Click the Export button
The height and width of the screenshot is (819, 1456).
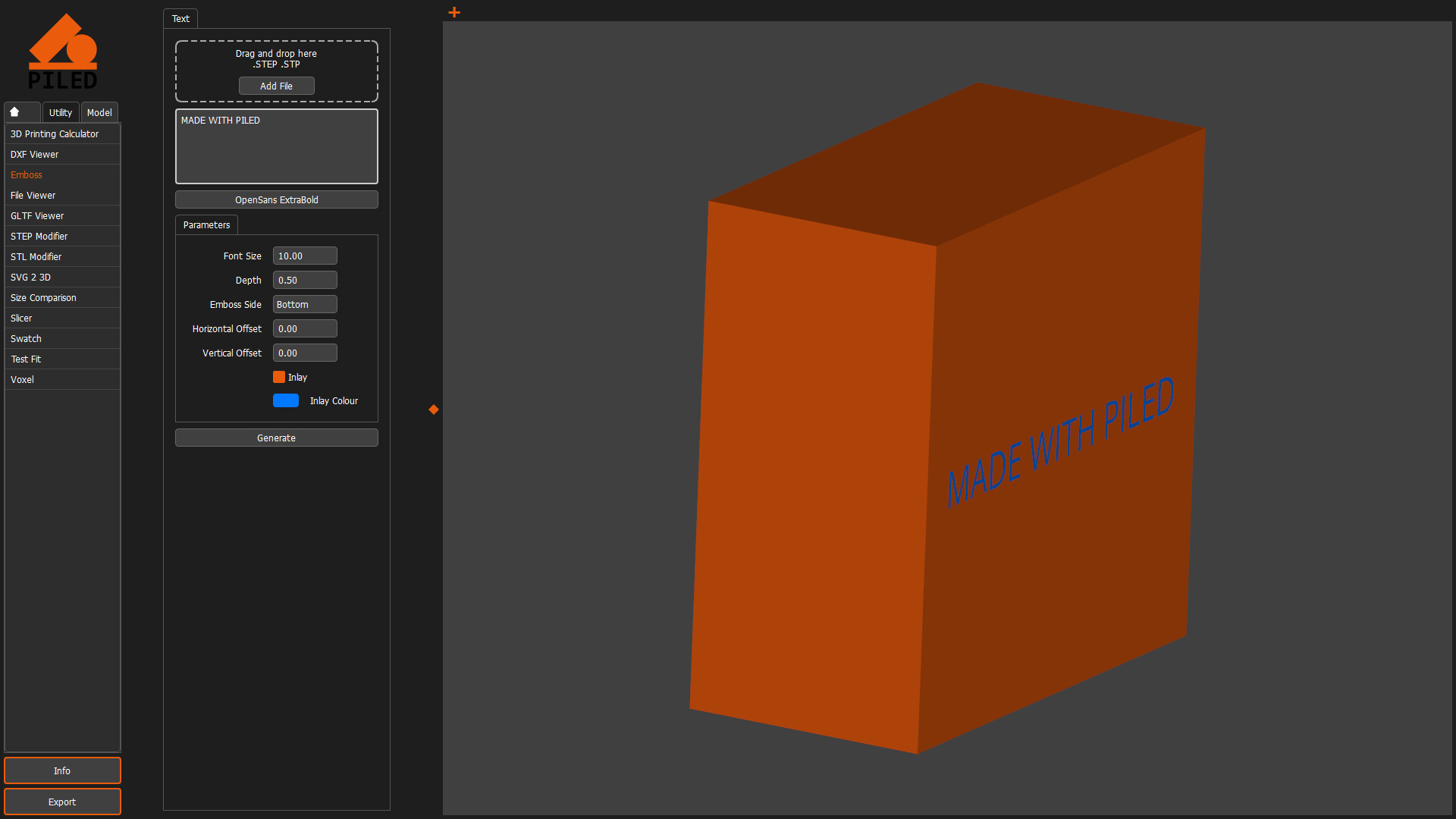(x=62, y=802)
